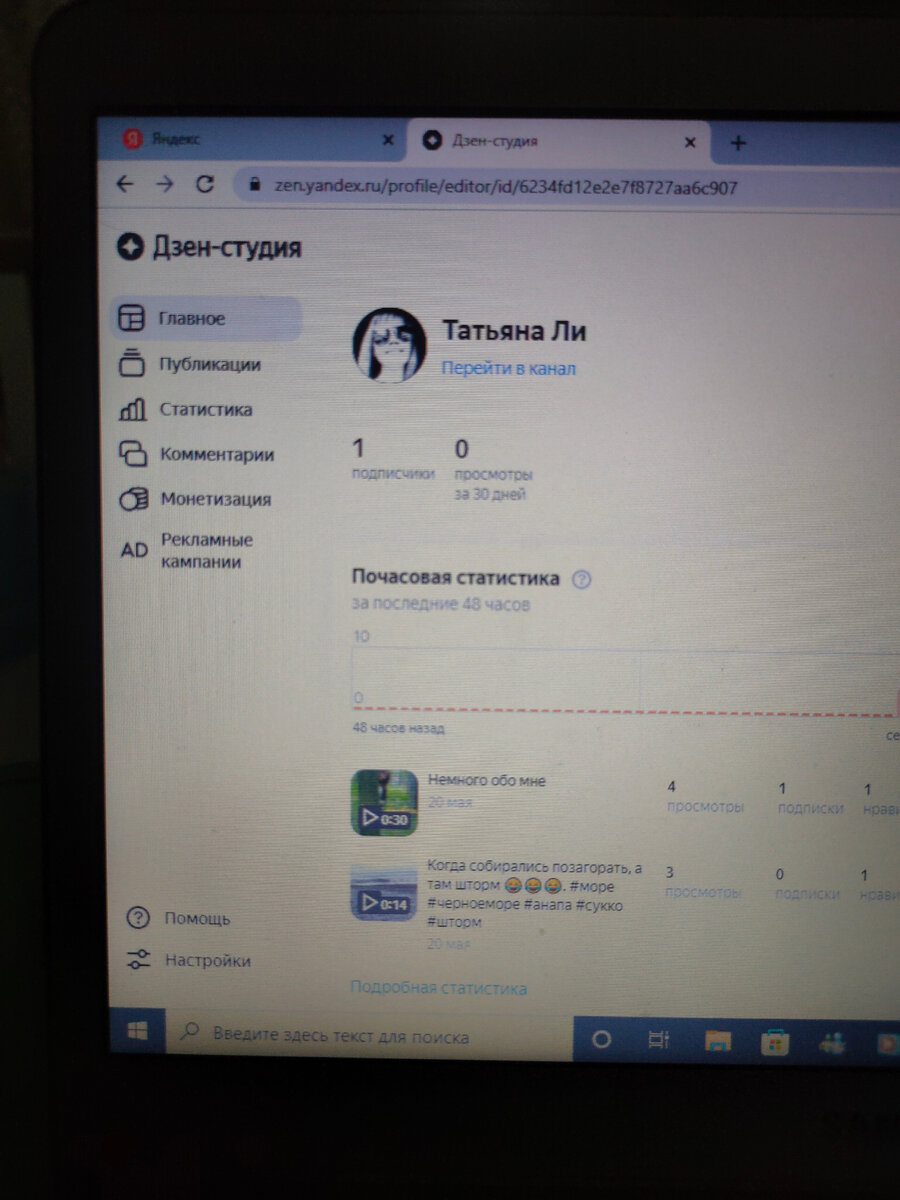The height and width of the screenshot is (1200, 900).
Task: Click the Главное dashboard icon
Action: coord(132,319)
